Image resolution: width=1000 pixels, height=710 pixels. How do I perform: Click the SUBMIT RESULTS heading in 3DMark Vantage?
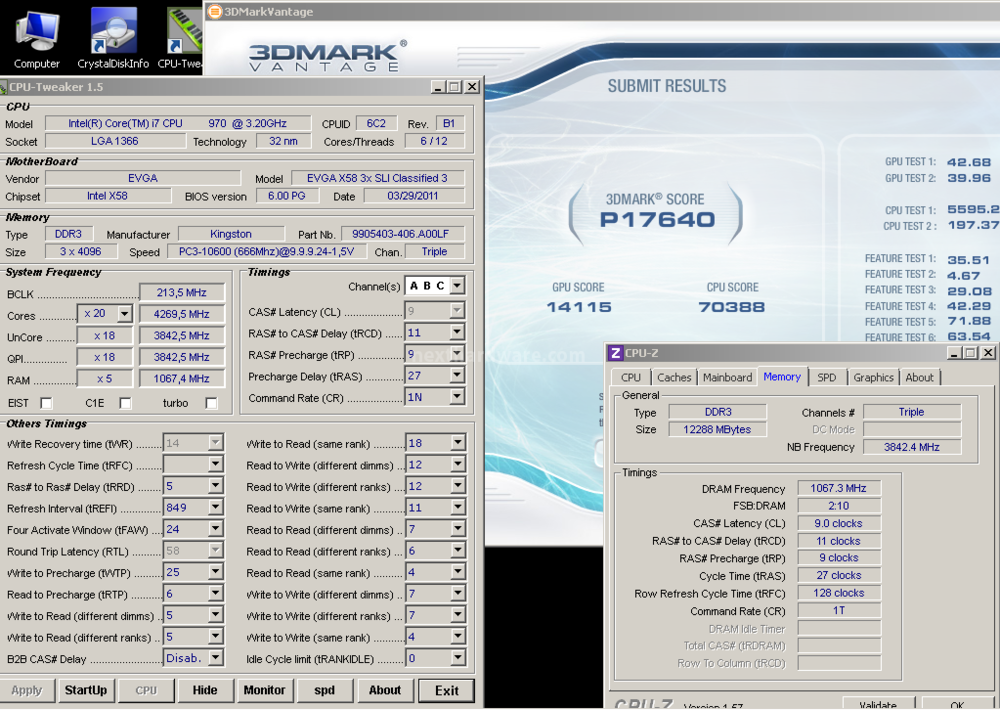pos(667,86)
